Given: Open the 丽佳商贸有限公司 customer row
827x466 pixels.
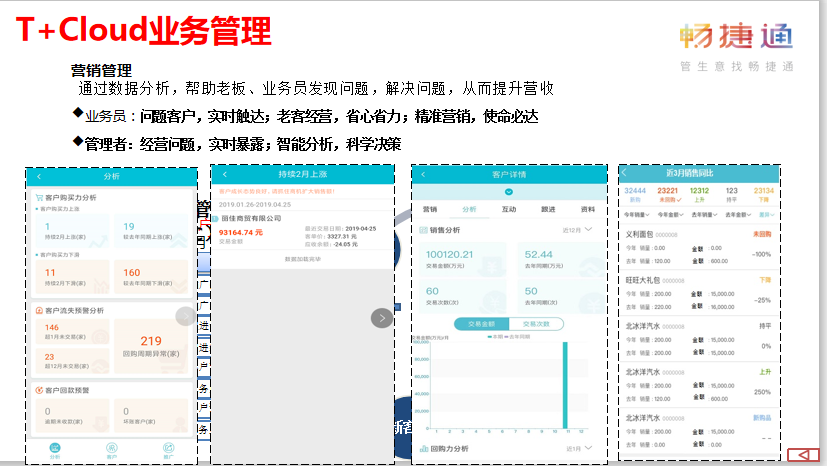Looking at the screenshot, I should coord(302,231).
